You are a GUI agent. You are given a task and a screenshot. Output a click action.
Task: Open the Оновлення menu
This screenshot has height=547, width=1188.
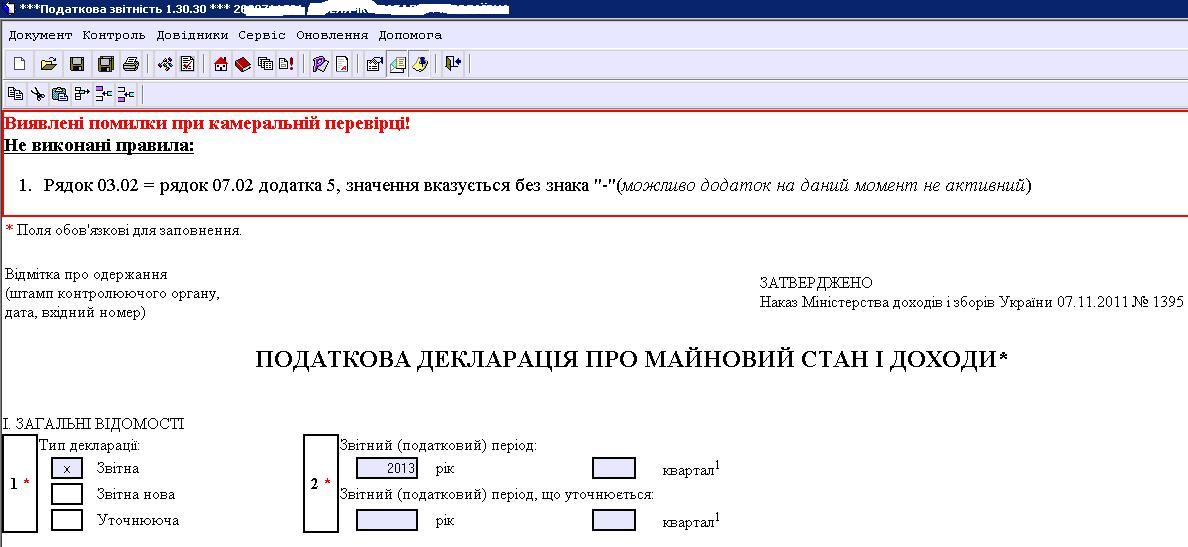pyautogui.click(x=332, y=35)
